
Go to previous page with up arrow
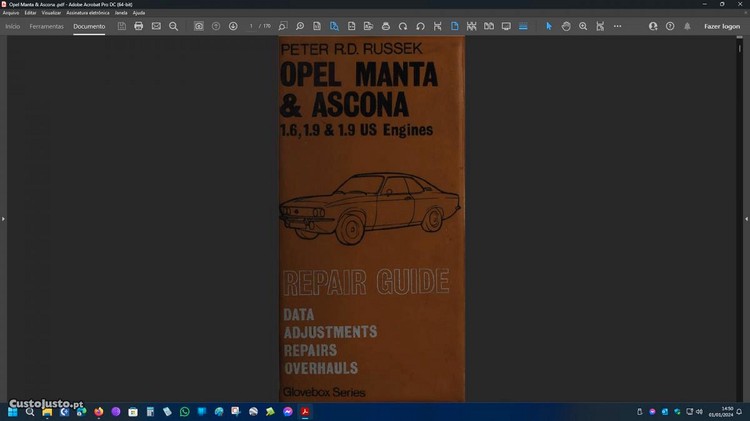coord(216,26)
